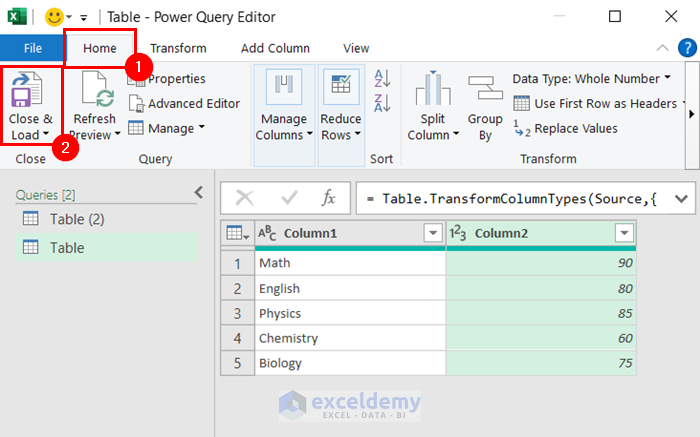Click the 123 type icon of Column2
Image resolution: width=700 pixels, height=437 pixels.
click(x=457, y=233)
